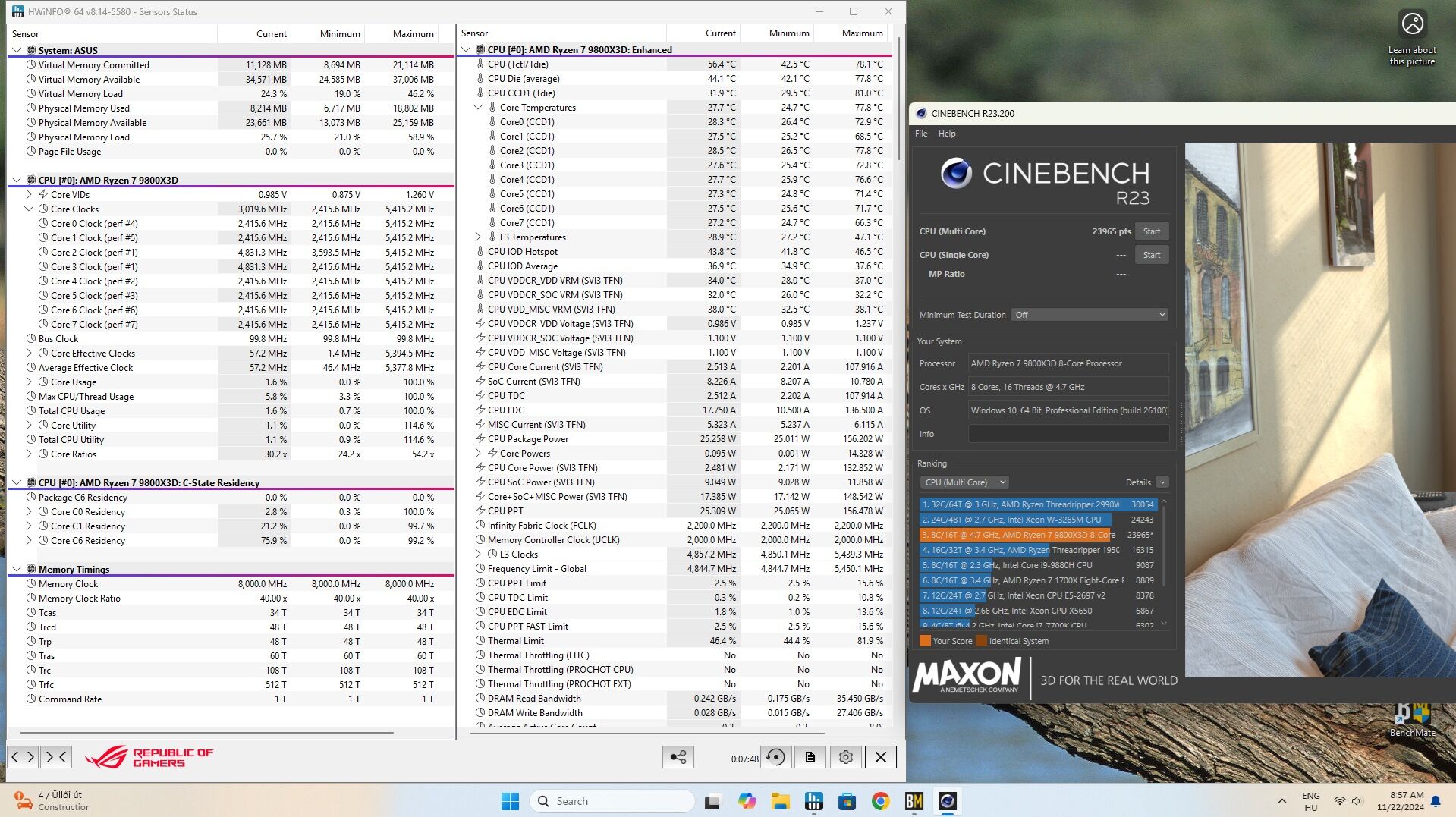
Task: Open HWiNFO sensor settings gear
Action: pyautogui.click(x=846, y=757)
